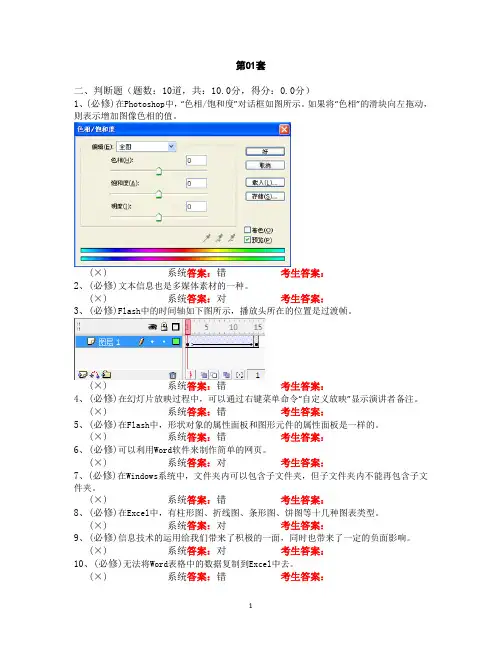Image resolution: width=502 pixels, height=649 pixels.
Task: Click the 系统答案：对 under question 2
Action: click(x=197, y=298)
